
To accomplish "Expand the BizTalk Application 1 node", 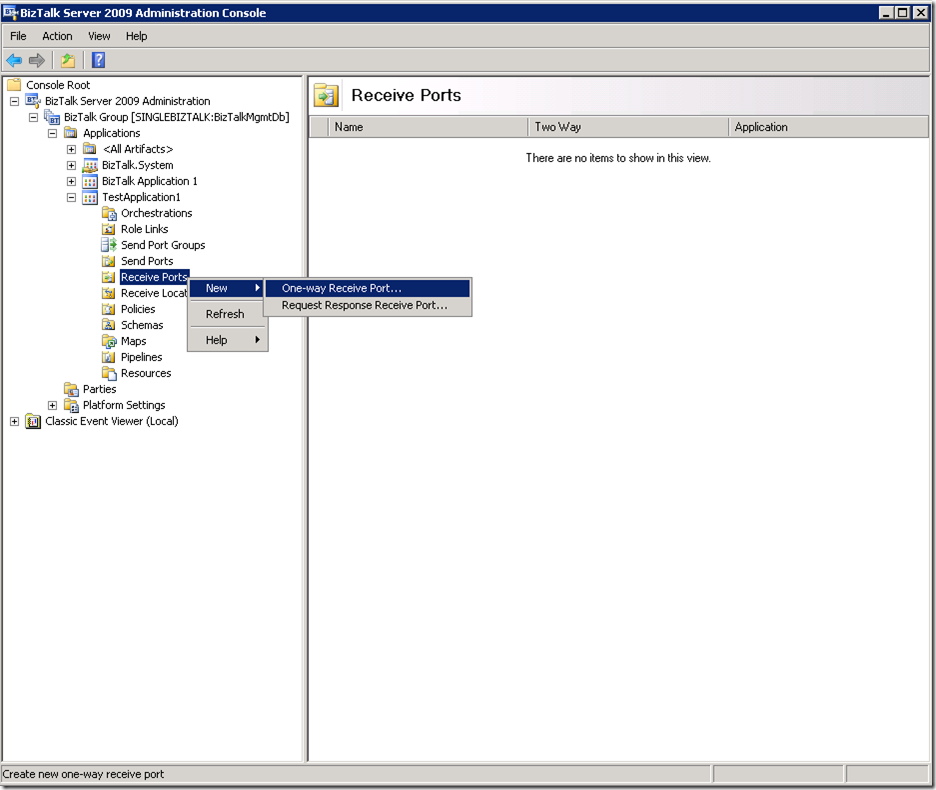I will point(72,182).
